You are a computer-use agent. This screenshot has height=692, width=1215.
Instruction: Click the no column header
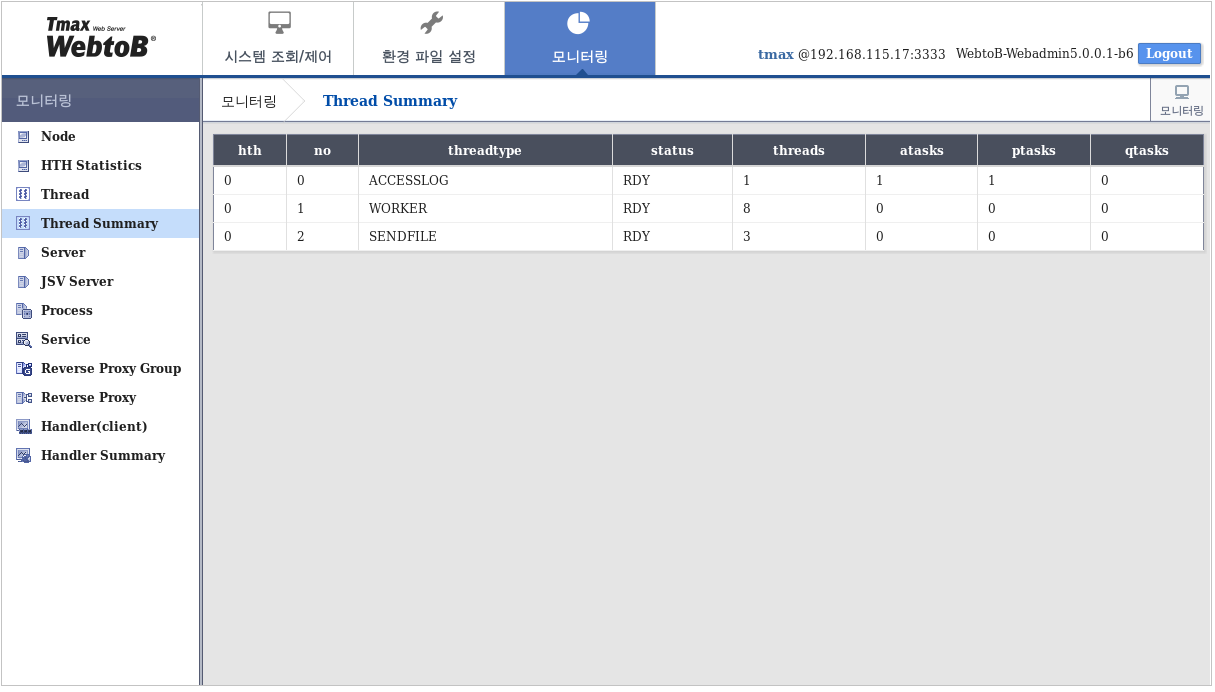click(322, 150)
